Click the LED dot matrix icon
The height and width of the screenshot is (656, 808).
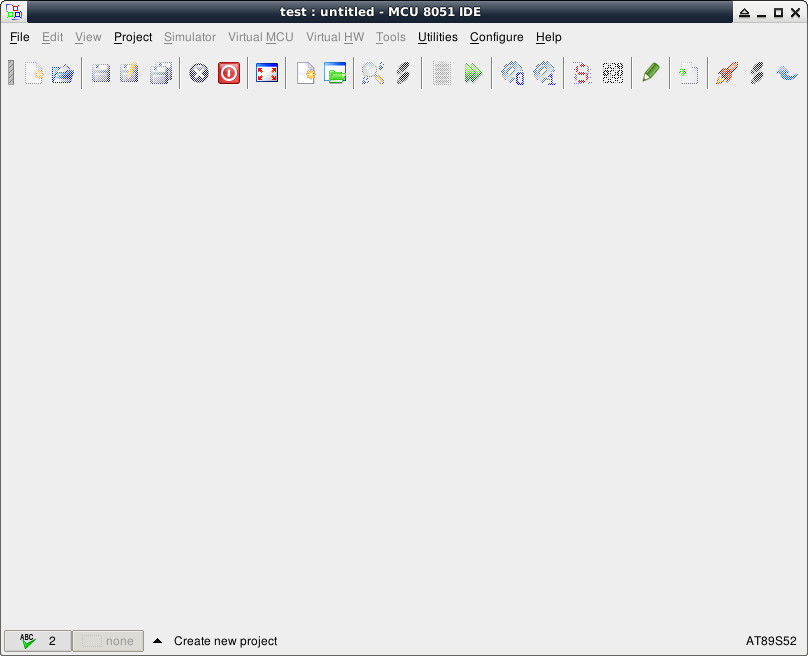[x=613, y=73]
